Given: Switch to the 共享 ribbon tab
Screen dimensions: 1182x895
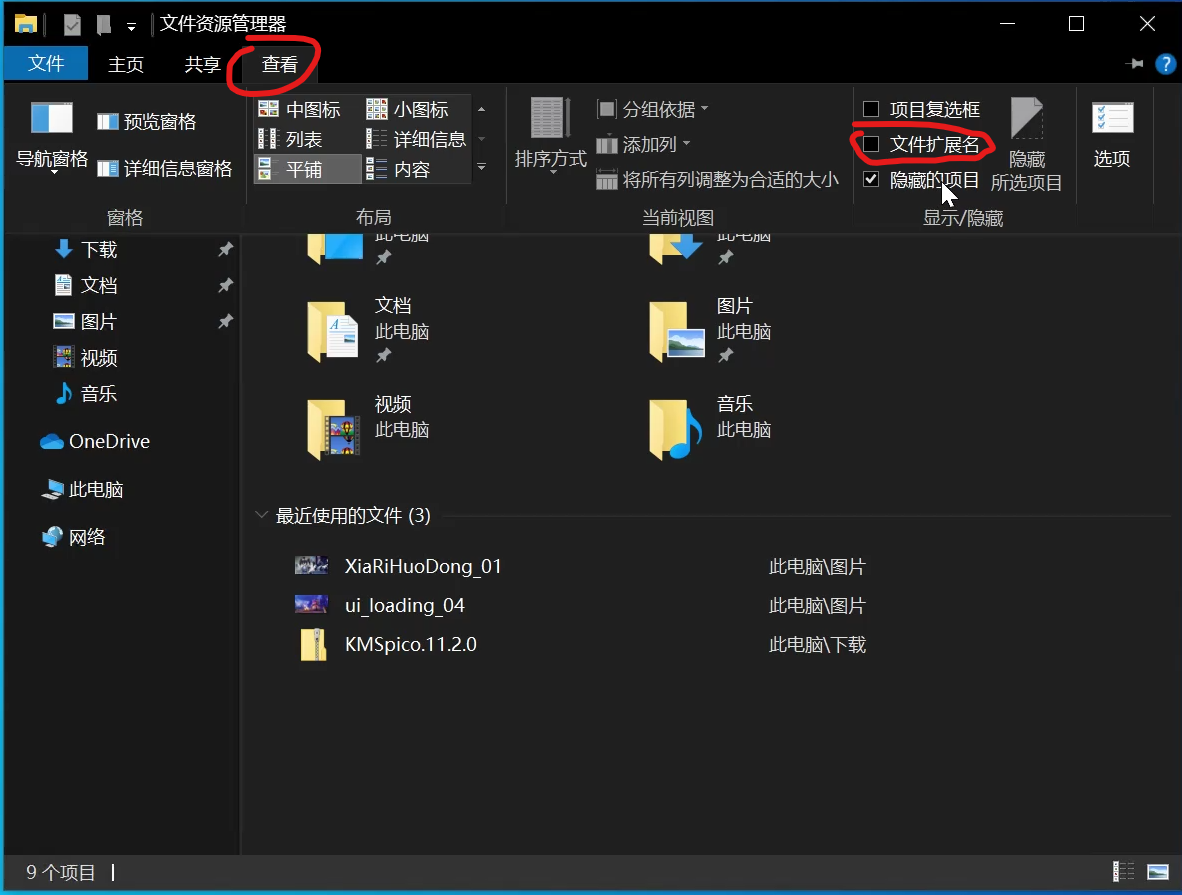Looking at the screenshot, I should coord(203,65).
